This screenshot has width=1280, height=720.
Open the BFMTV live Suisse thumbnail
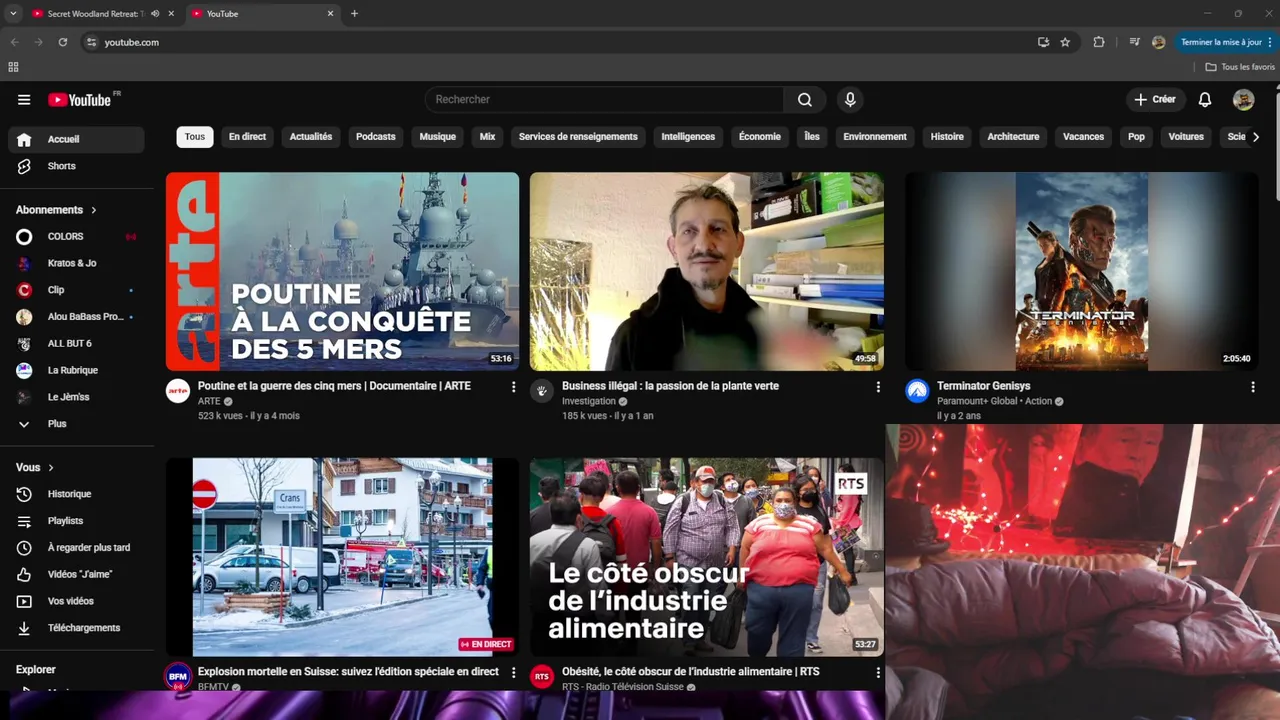342,557
